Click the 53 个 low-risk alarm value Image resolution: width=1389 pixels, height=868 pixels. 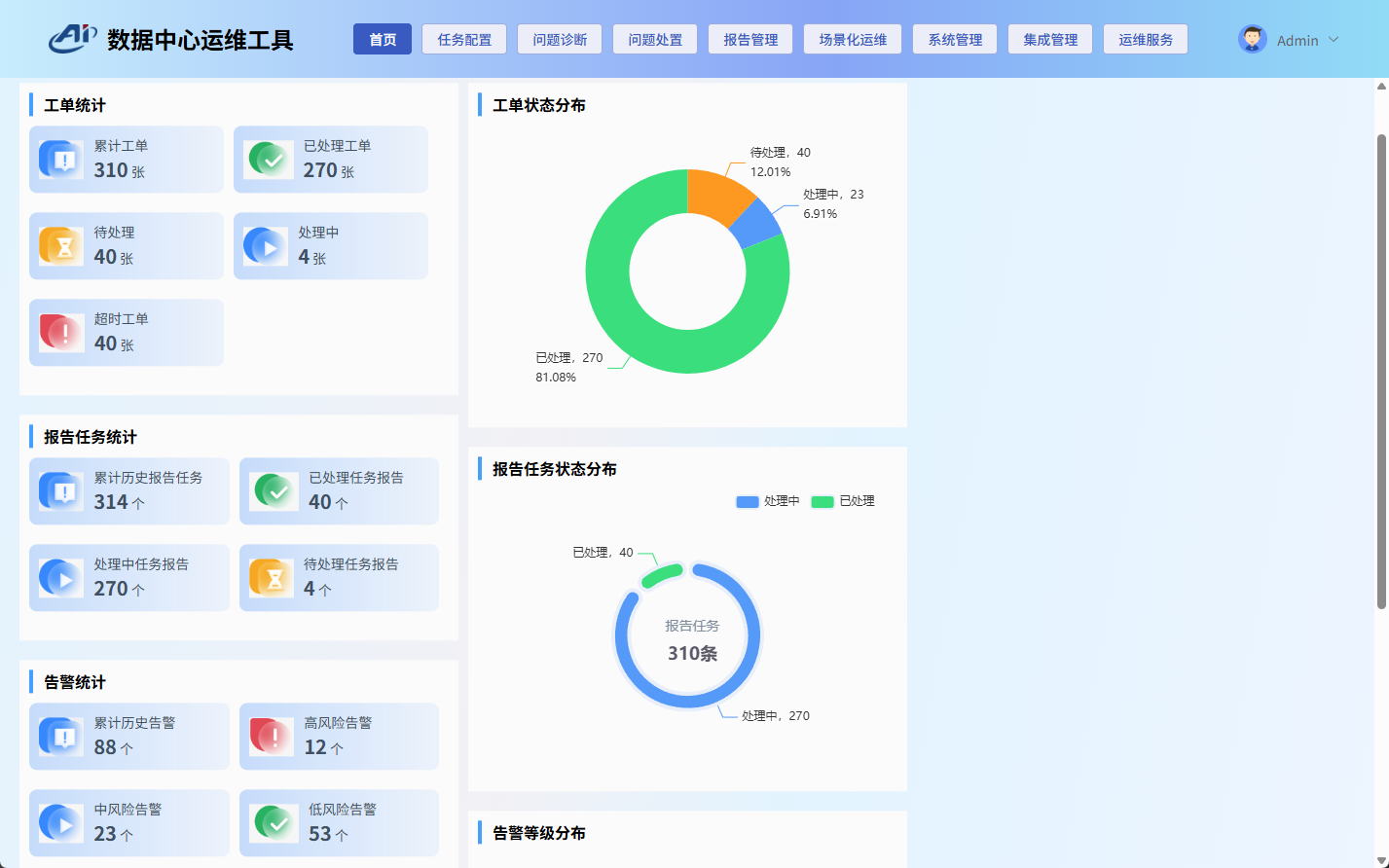[328, 834]
